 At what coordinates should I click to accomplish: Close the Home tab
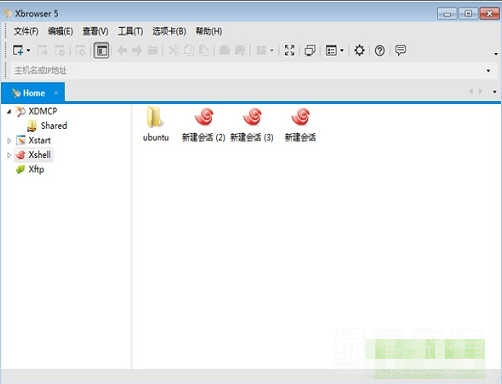coord(56,93)
